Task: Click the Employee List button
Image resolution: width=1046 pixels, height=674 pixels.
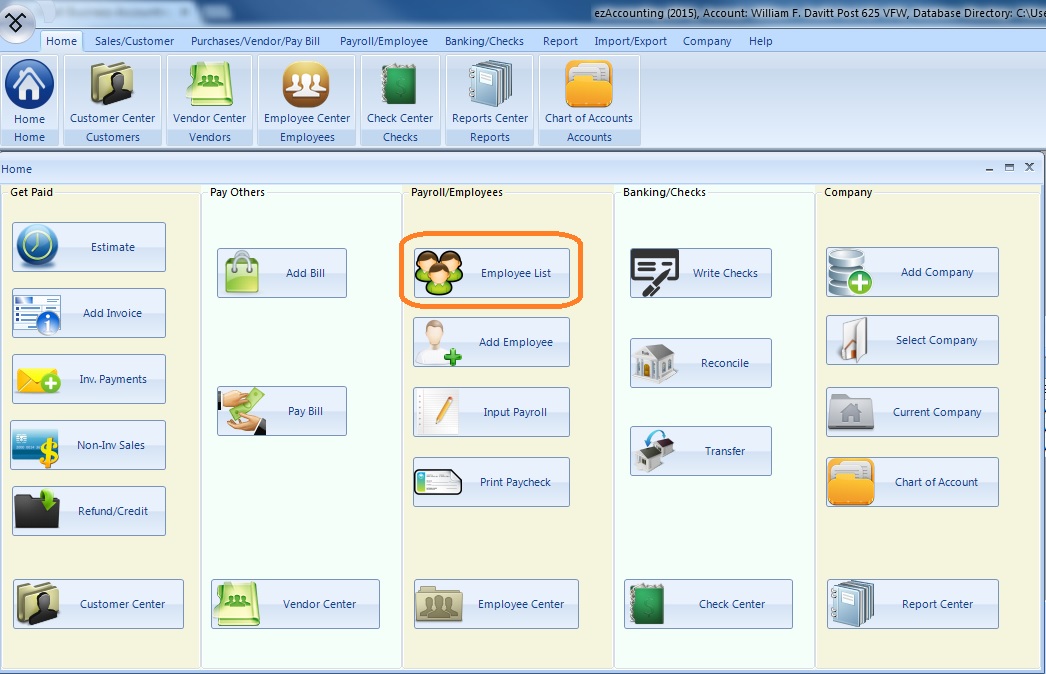Action: pos(491,273)
